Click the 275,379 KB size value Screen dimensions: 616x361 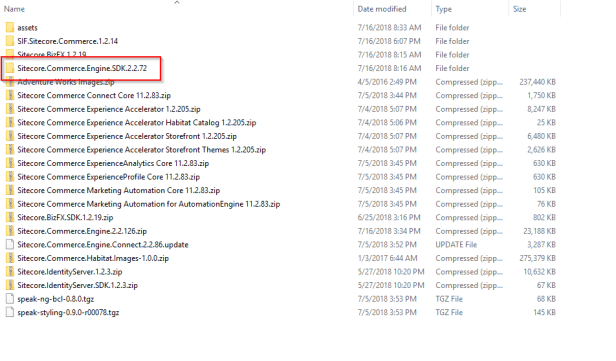[x=537, y=258]
